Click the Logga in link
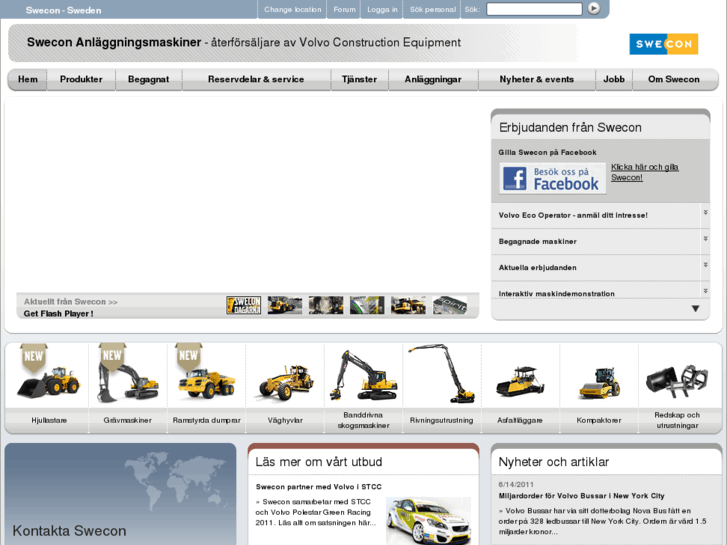The image size is (727, 545). click(x=382, y=9)
